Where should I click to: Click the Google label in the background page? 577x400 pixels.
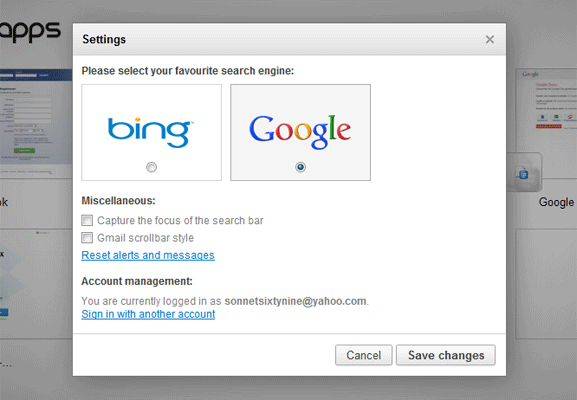(556, 202)
